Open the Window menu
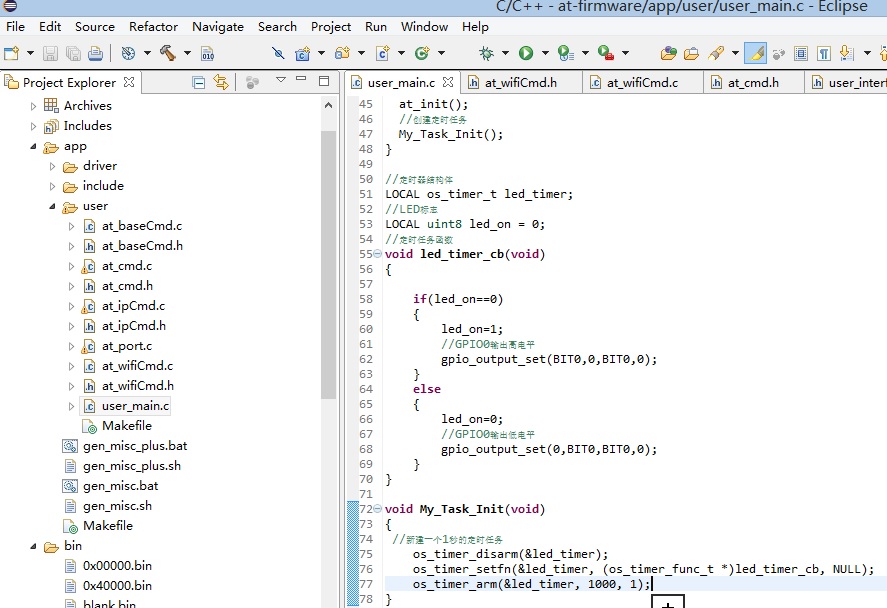Image resolution: width=887 pixels, height=608 pixels. tap(424, 27)
